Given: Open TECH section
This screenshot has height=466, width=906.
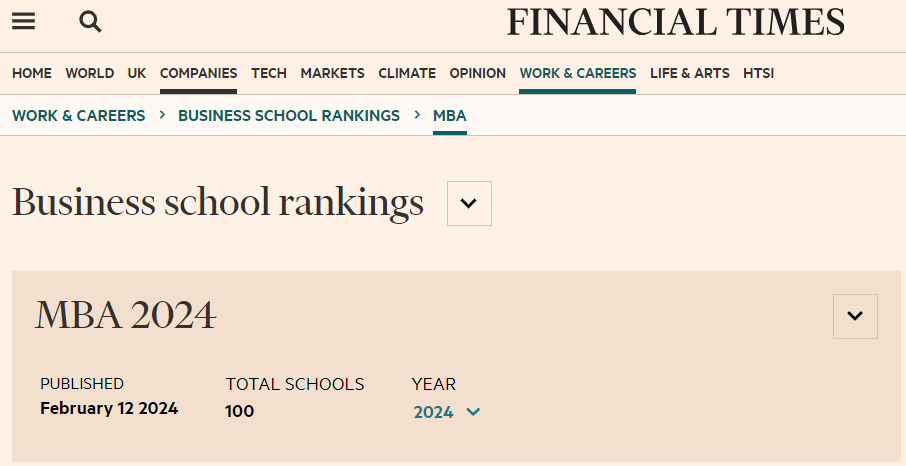Looking at the screenshot, I should click(269, 73).
